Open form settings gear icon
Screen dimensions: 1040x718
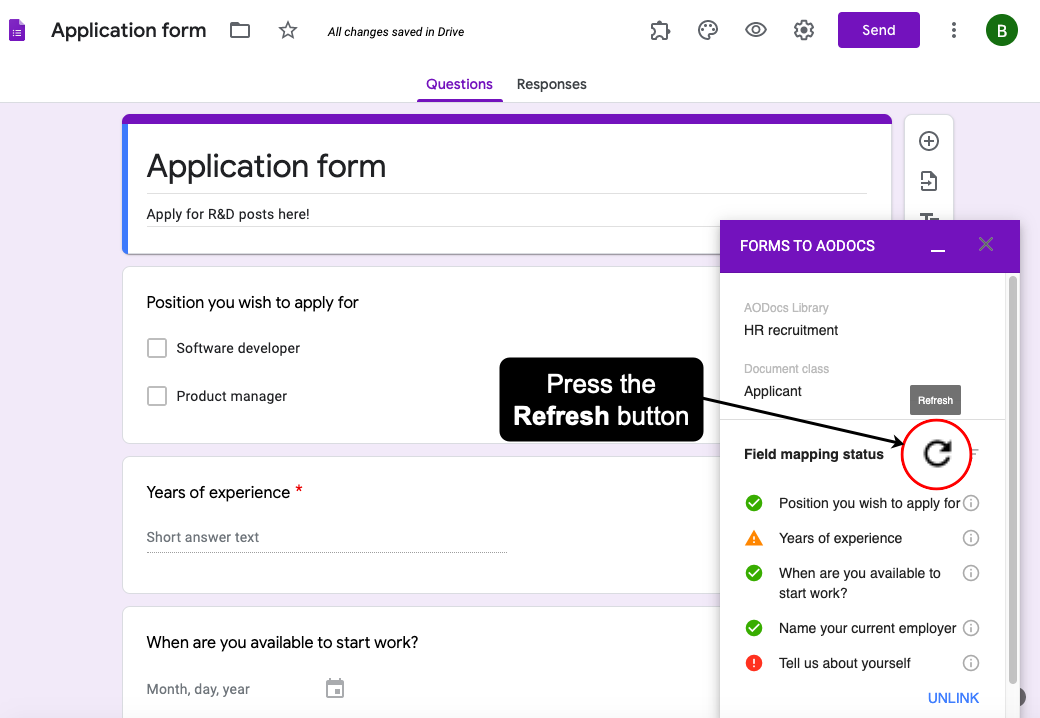804,30
